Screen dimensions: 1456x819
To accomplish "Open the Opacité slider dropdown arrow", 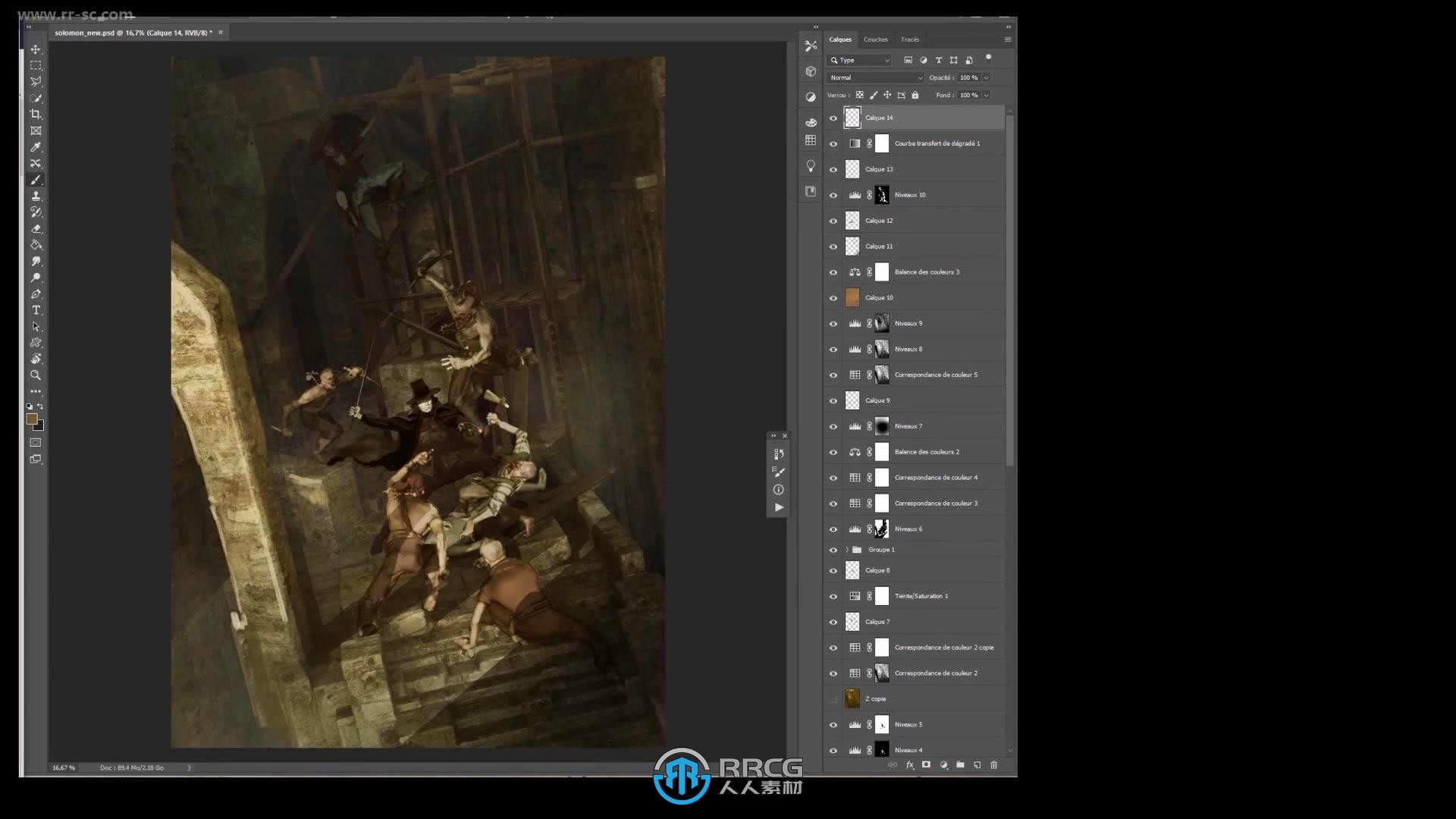I will click(x=987, y=77).
